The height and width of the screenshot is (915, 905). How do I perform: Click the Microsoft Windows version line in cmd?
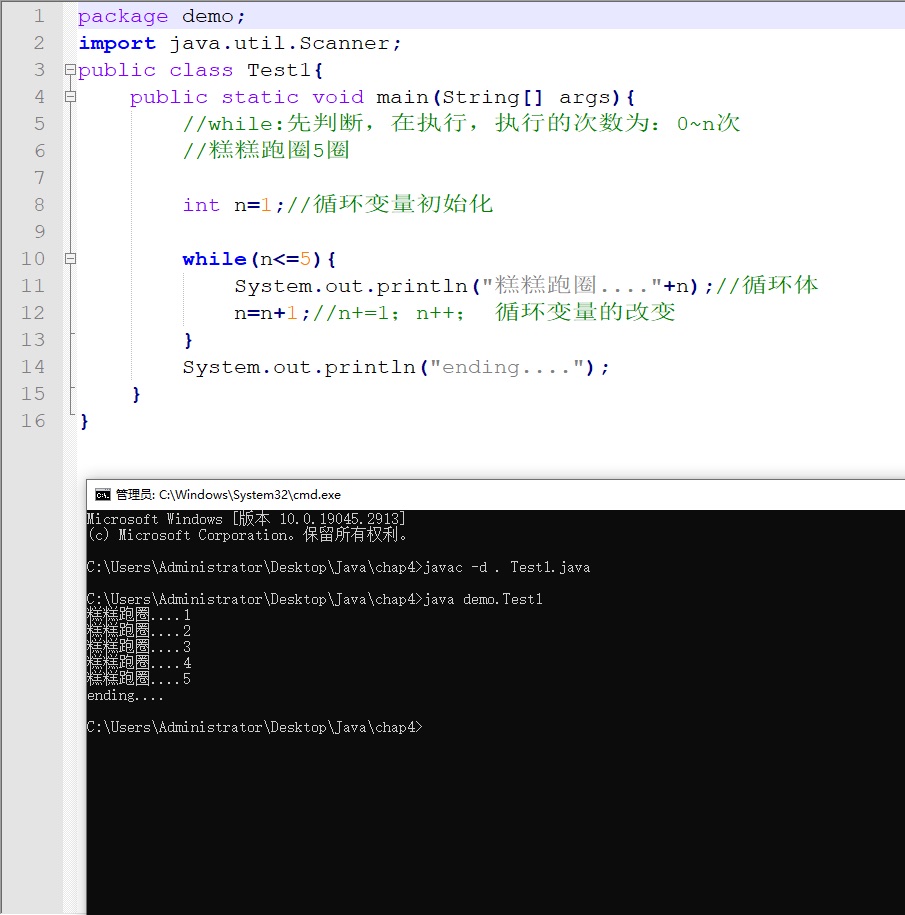pos(246,519)
